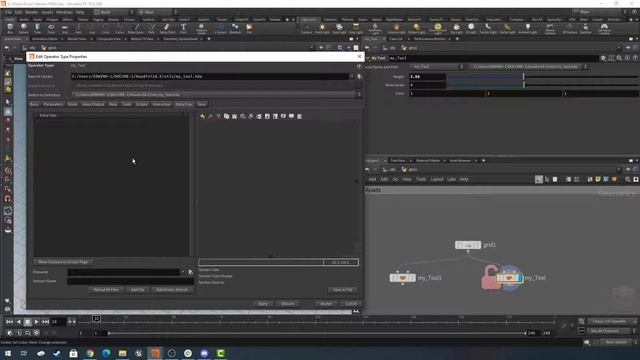Select the Metaball shelf tool
The width and height of the screenshot is (640, 360).
pyautogui.click(x=235, y=28)
